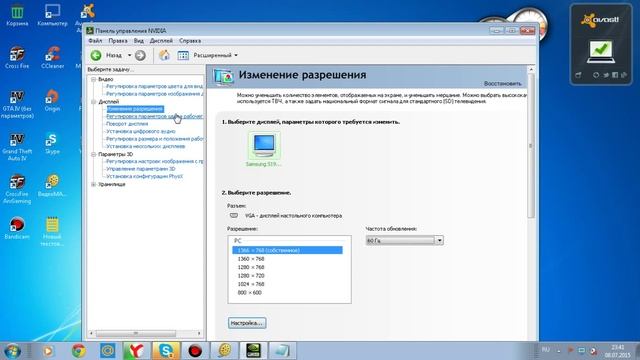Screen dimensions: 640x360
Task: Click the avast laptop status checkmark
Action: point(601,51)
